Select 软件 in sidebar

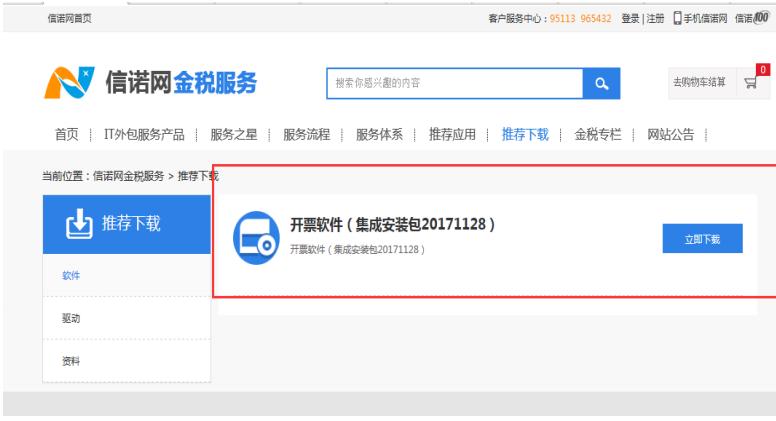(x=71, y=276)
